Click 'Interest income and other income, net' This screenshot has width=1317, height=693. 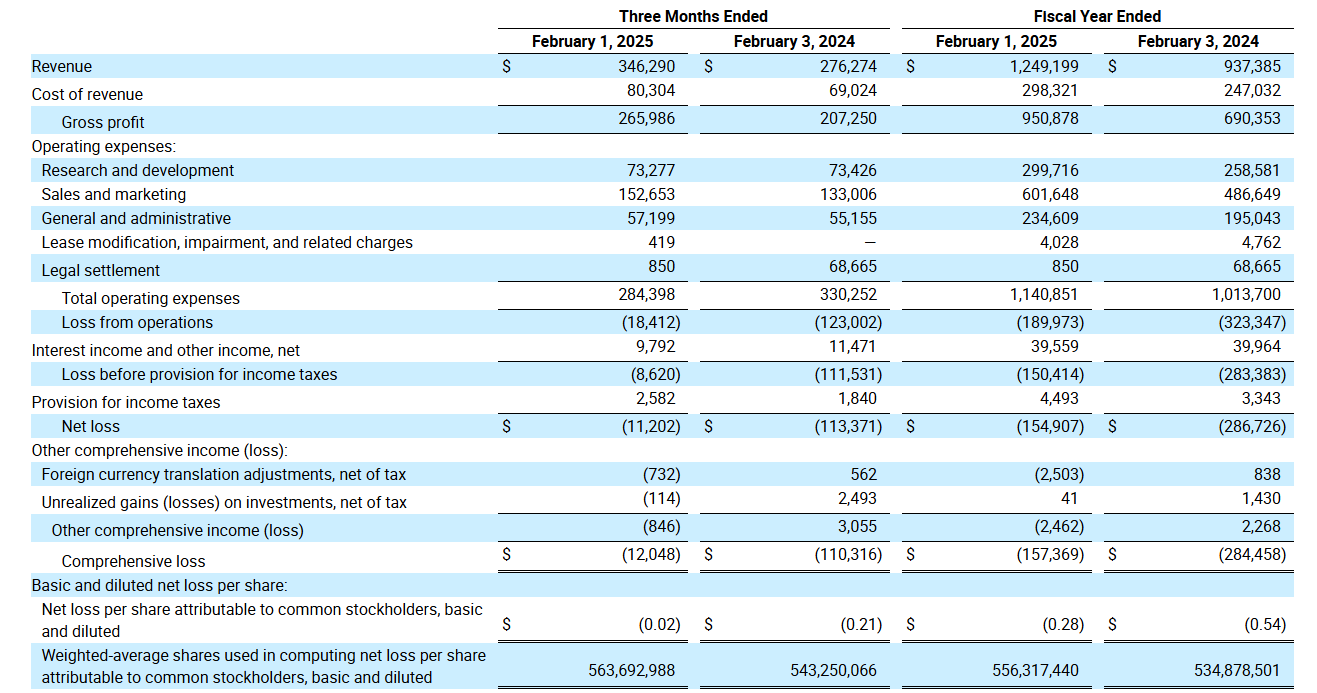pyautogui.click(x=166, y=350)
